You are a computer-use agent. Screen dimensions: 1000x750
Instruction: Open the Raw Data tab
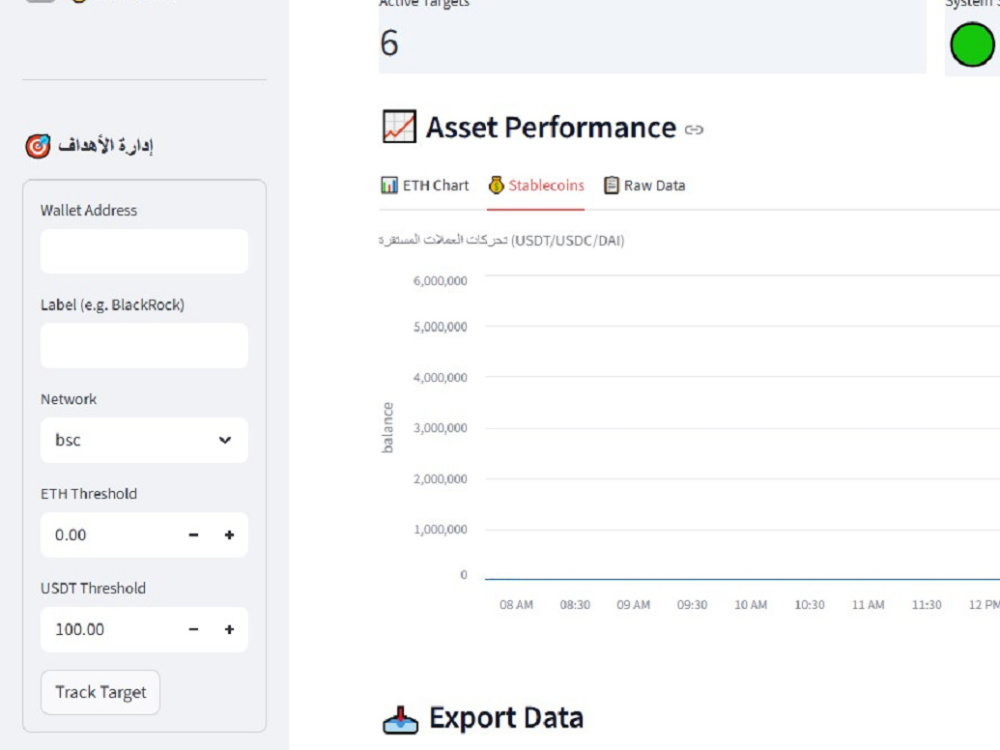point(644,186)
